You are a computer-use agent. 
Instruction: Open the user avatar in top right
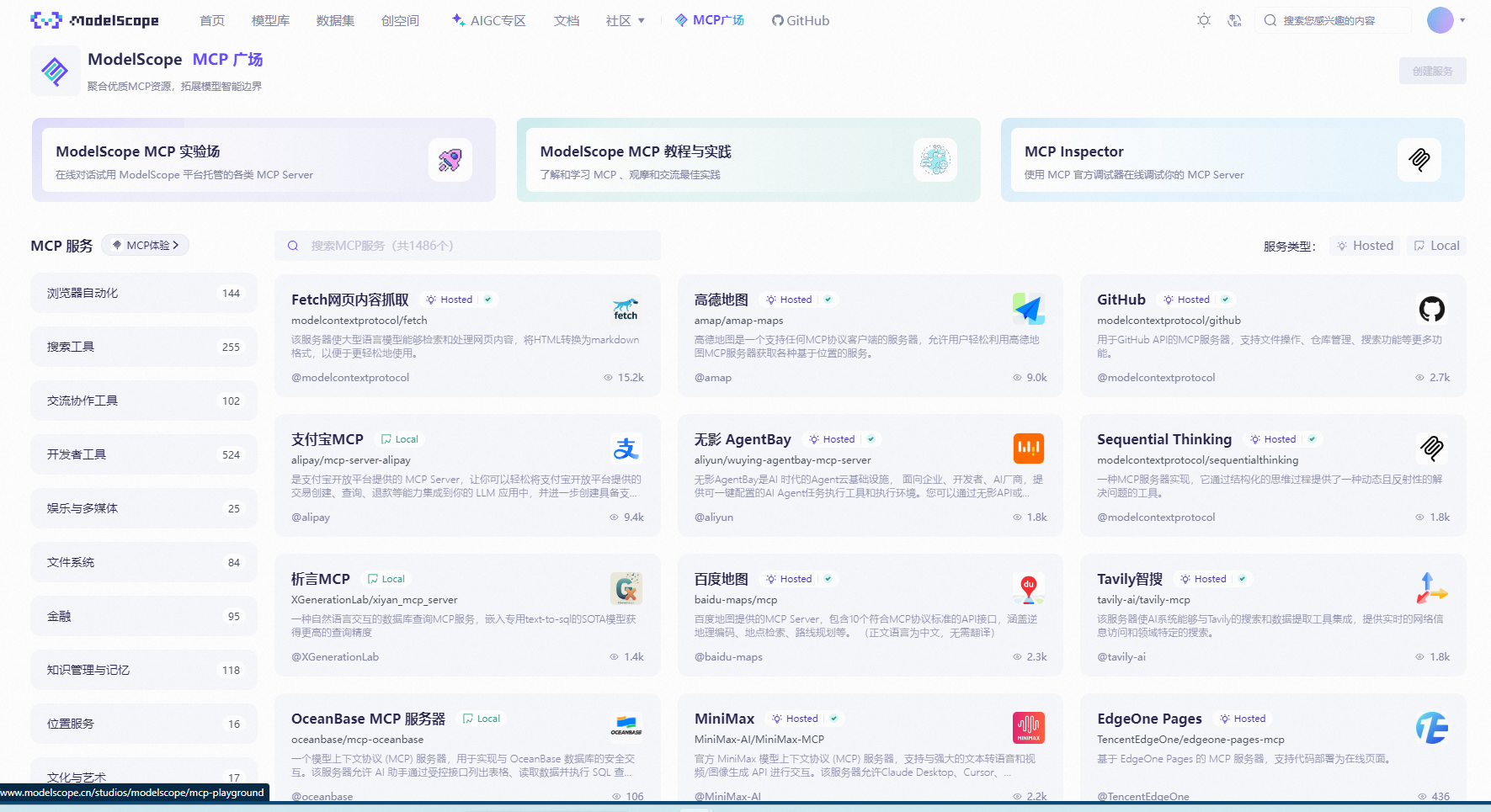pyautogui.click(x=1440, y=20)
